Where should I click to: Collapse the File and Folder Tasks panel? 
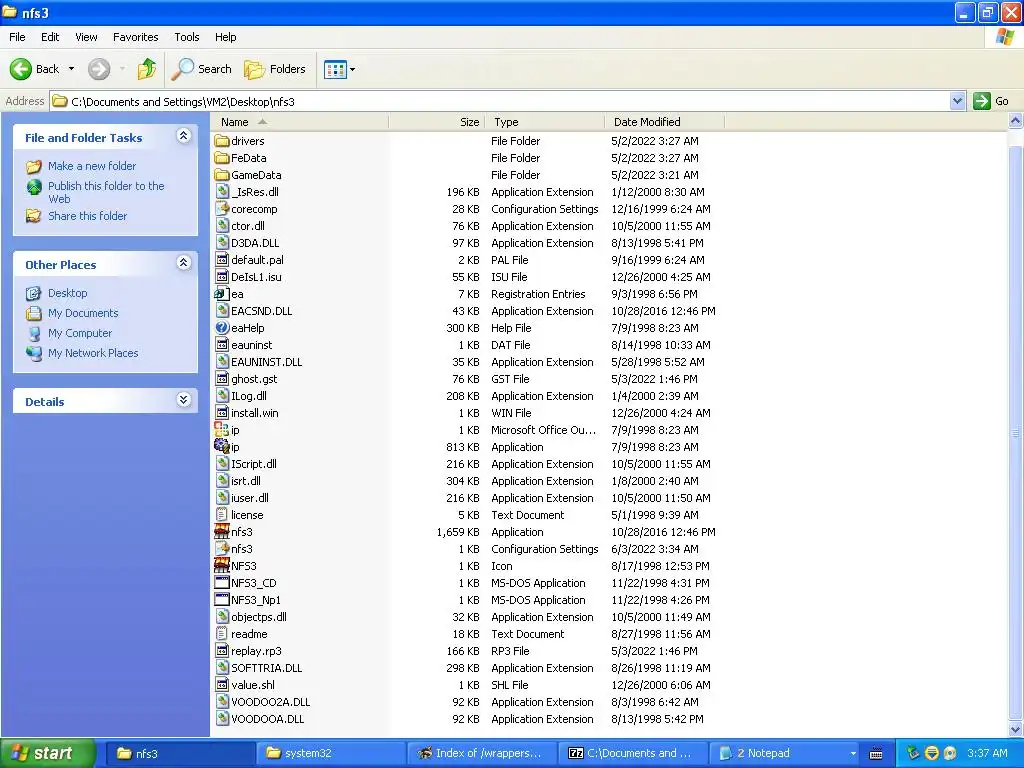click(184, 136)
